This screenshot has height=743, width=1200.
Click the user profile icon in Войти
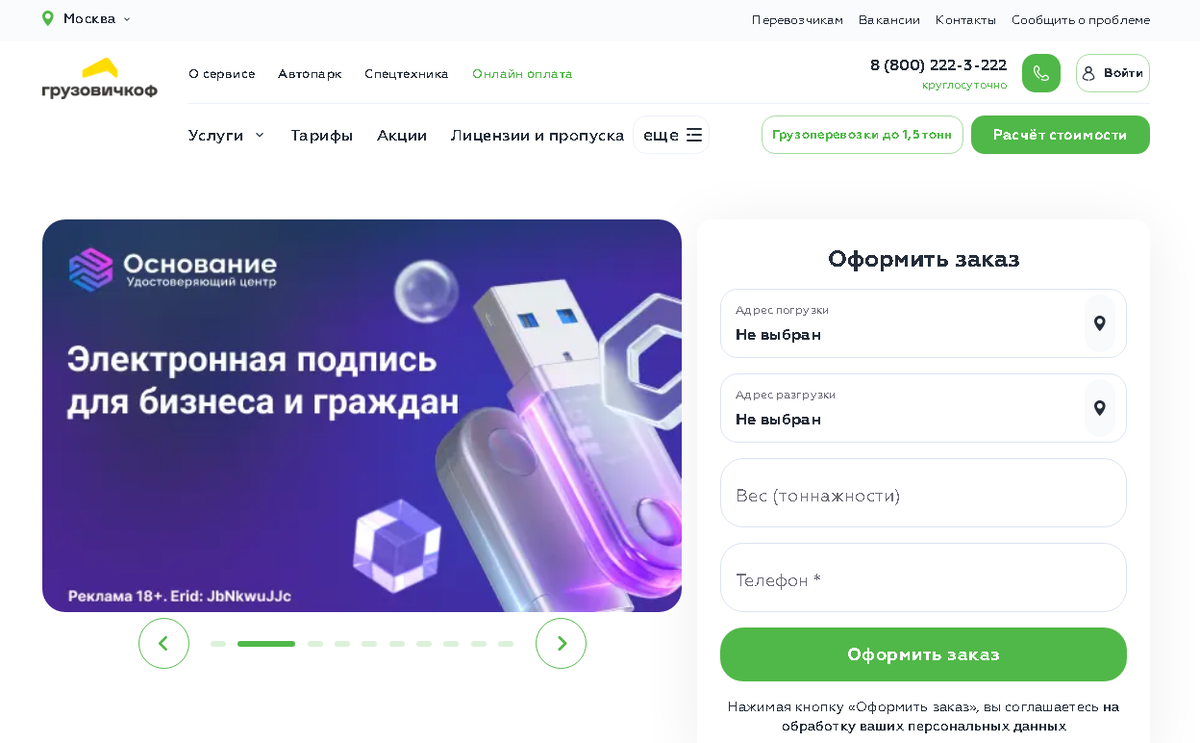point(1089,73)
